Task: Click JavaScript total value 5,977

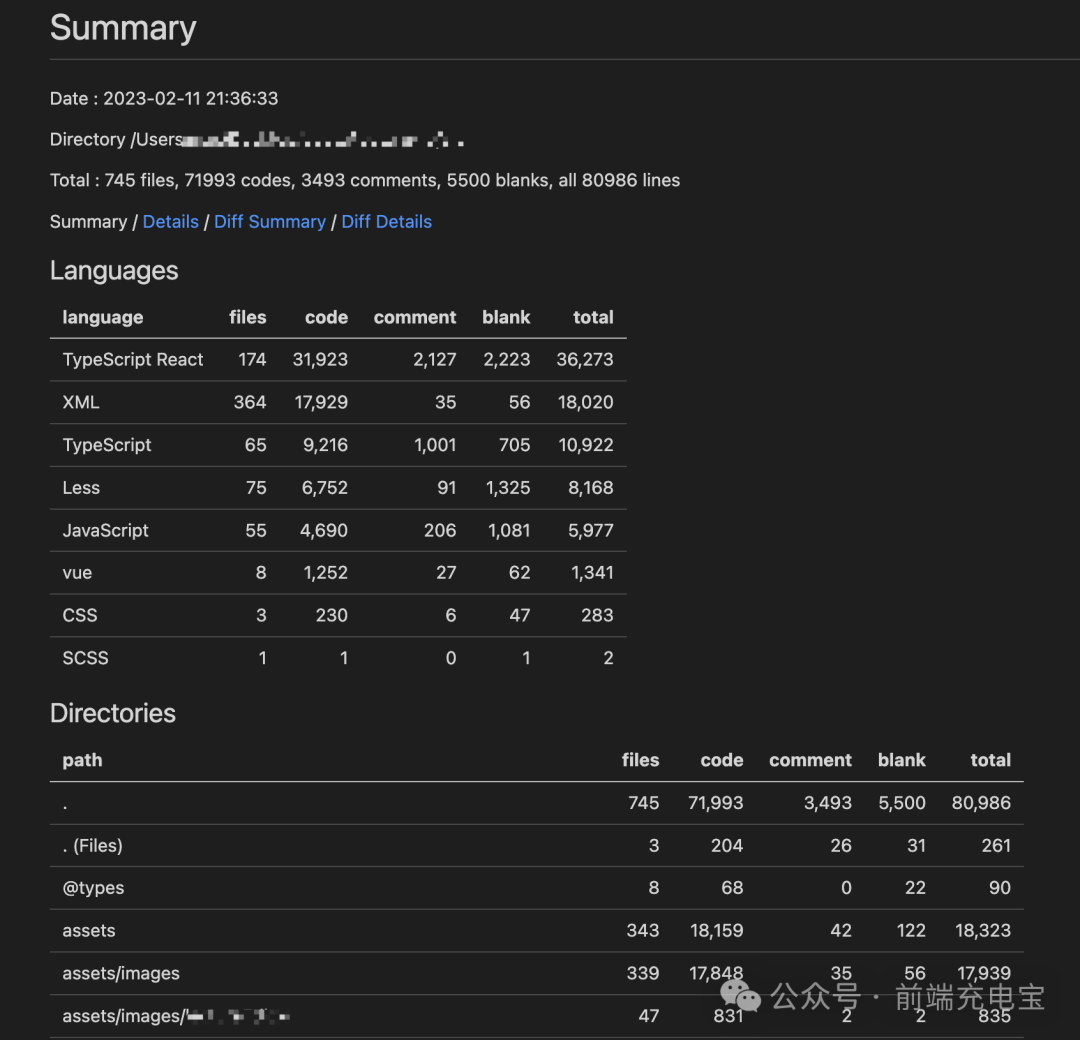Action: (590, 530)
